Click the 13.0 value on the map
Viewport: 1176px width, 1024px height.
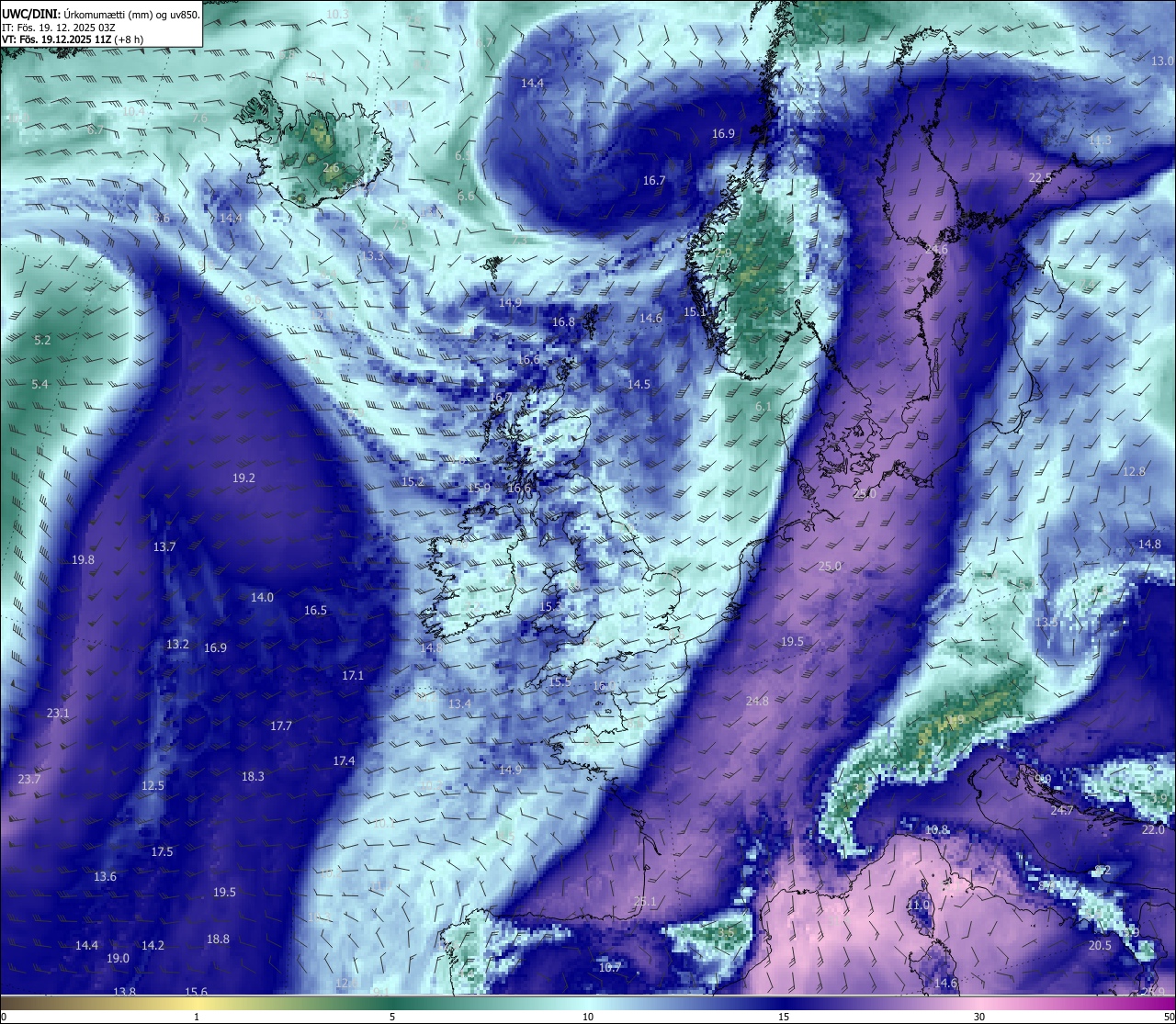[1162, 61]
